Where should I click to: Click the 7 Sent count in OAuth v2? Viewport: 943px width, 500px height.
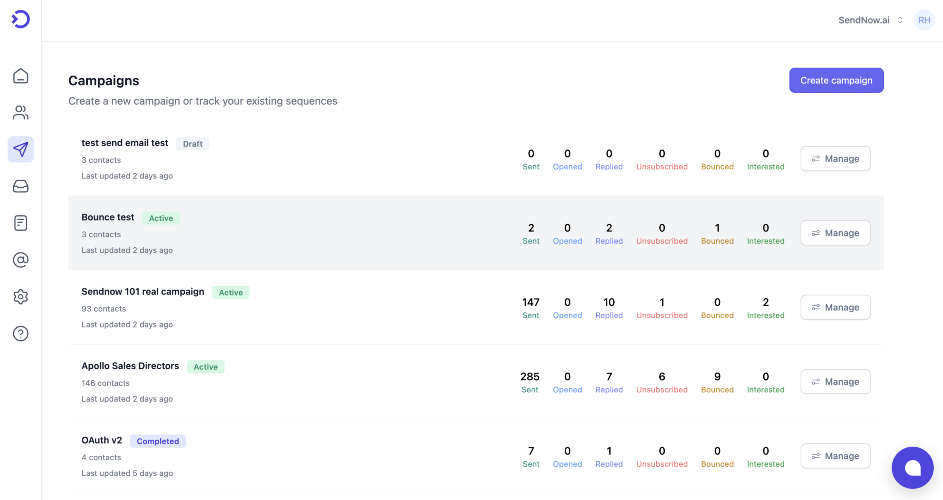click(x=531, y=451)
